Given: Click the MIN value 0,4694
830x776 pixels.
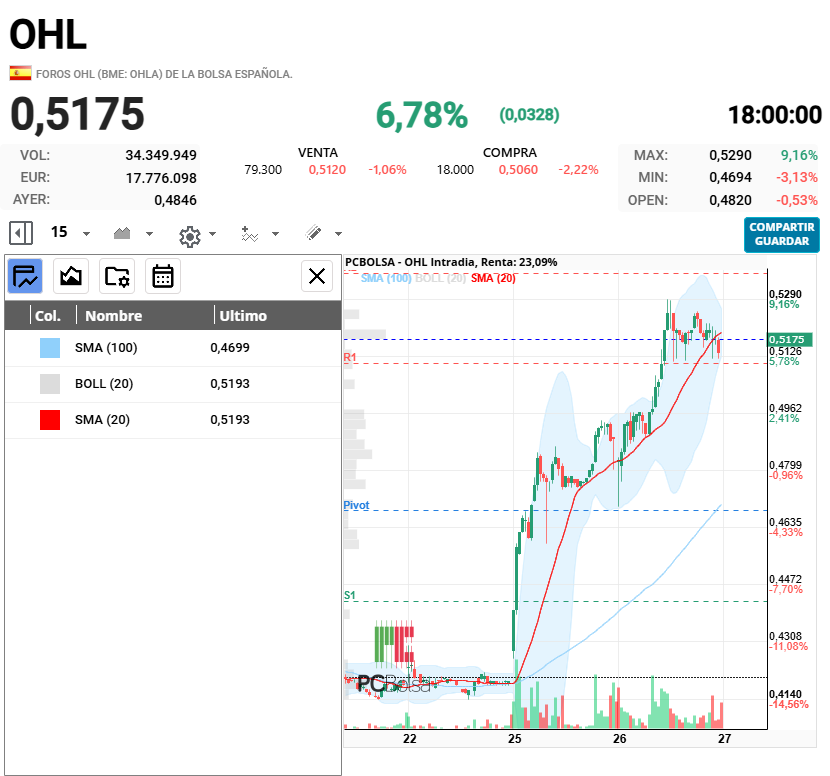Looking at the screenshot, I should 730,177.
